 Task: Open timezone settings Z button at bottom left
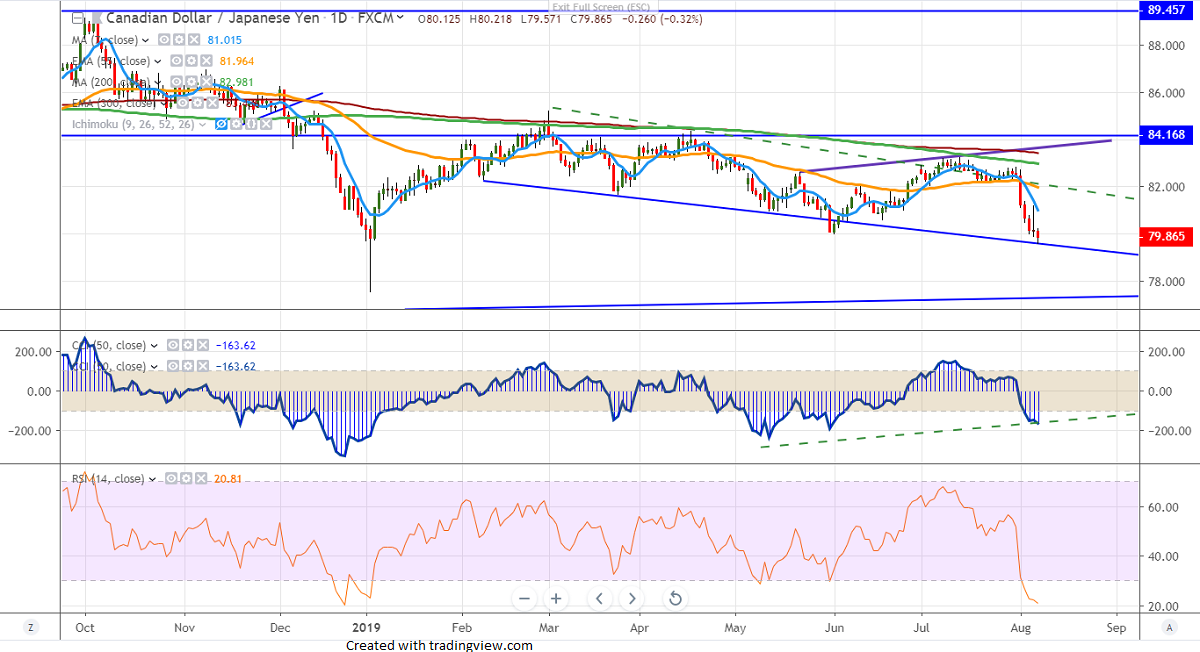(31, 627)
